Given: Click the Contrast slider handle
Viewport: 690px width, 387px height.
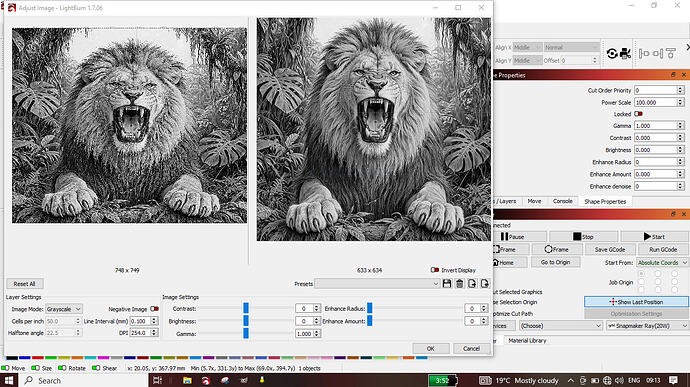Looking at the screenshot, I should pos(246,308).
